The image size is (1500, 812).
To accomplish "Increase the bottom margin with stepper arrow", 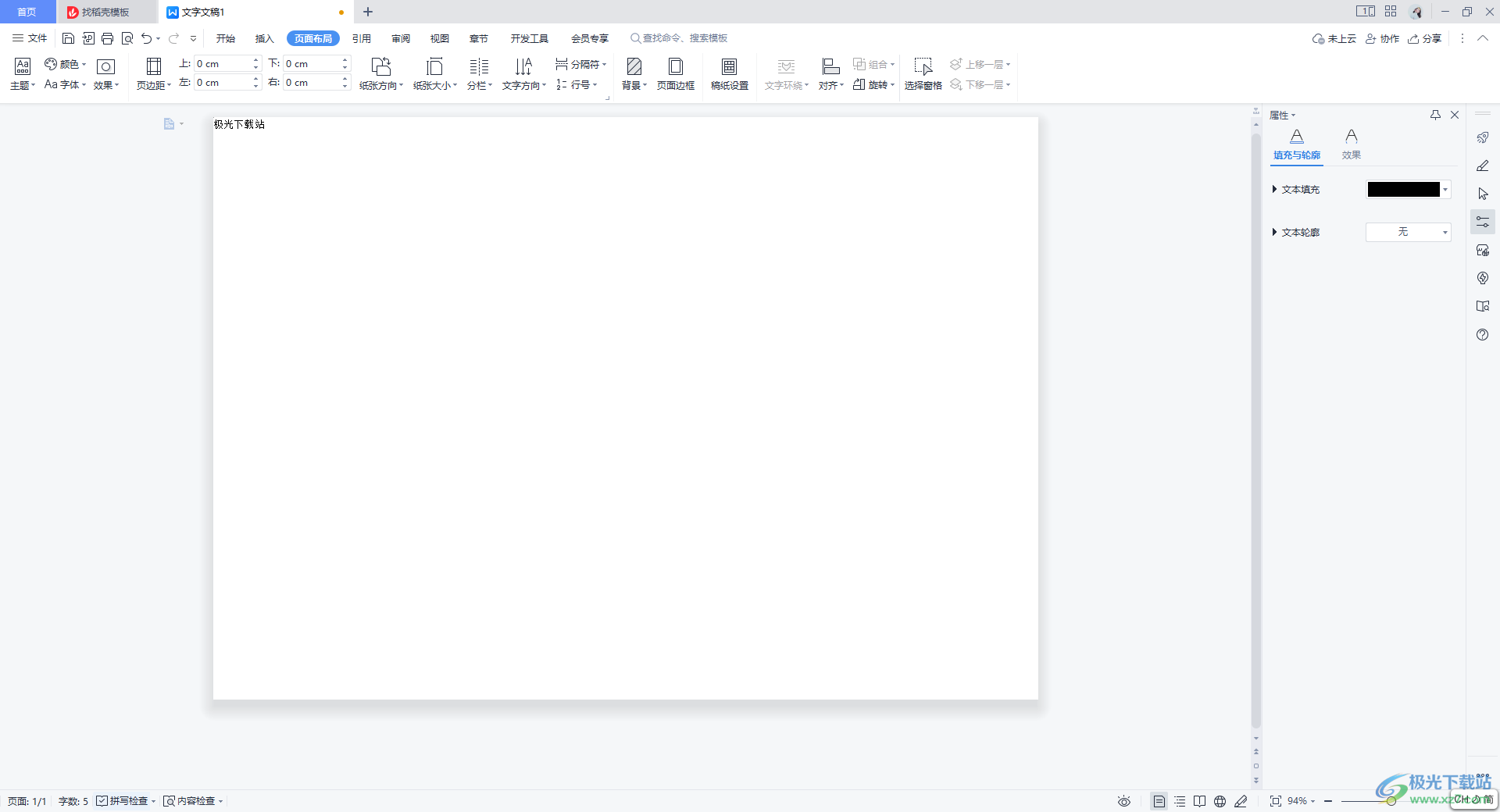I will point(345,60).
